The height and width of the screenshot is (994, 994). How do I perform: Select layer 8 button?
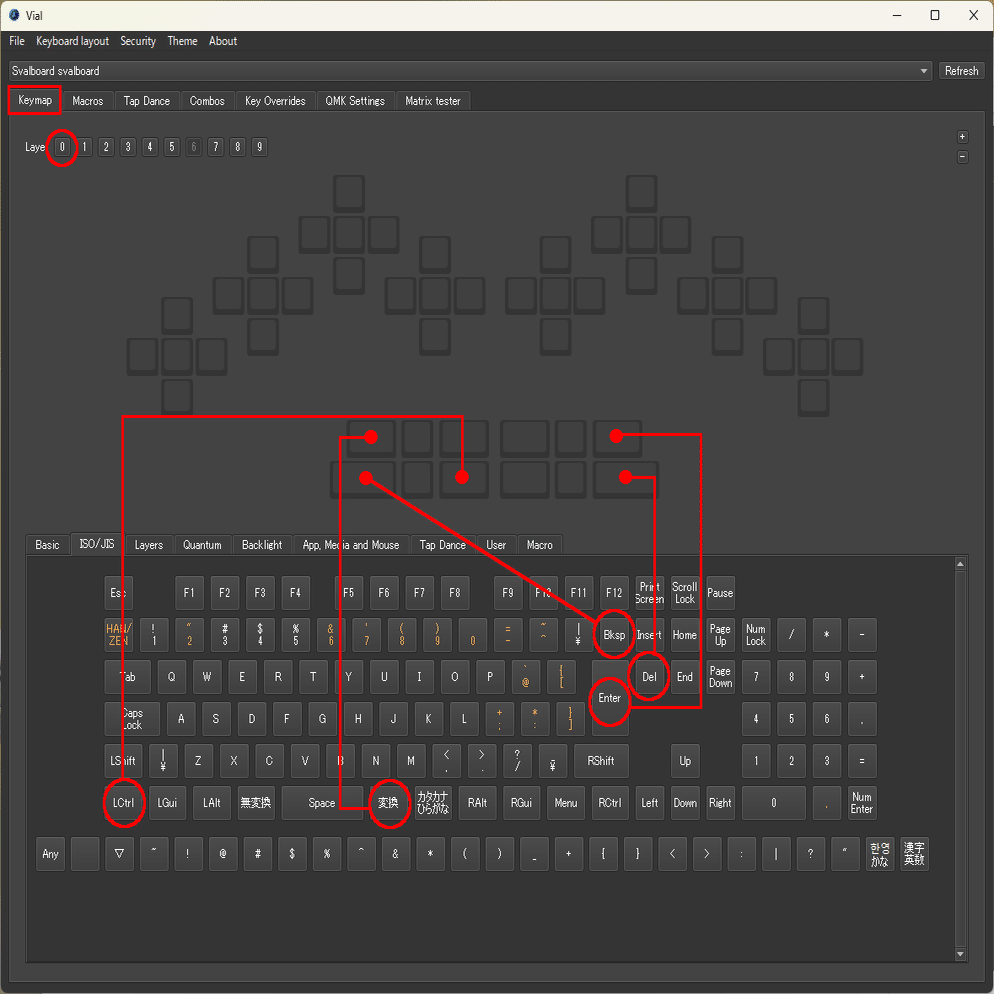[238, 147]
